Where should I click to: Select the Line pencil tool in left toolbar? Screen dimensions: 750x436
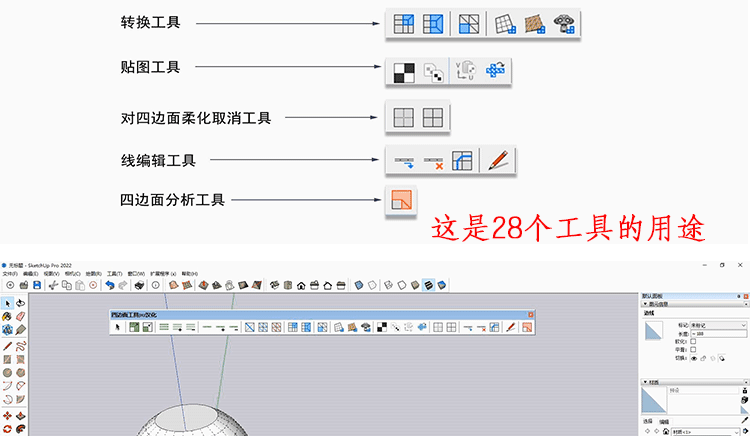pyautogui.click(x=7, y=346)
